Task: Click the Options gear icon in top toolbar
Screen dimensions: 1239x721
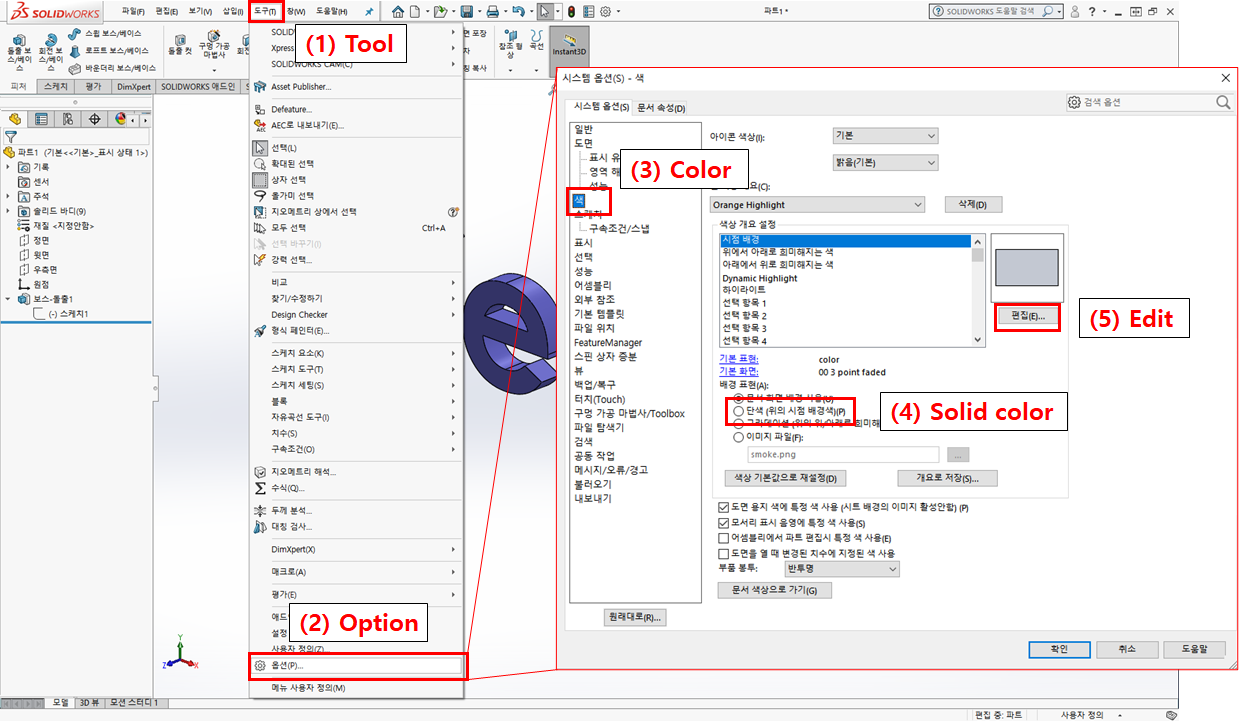Action: click(x=606, y=12)
